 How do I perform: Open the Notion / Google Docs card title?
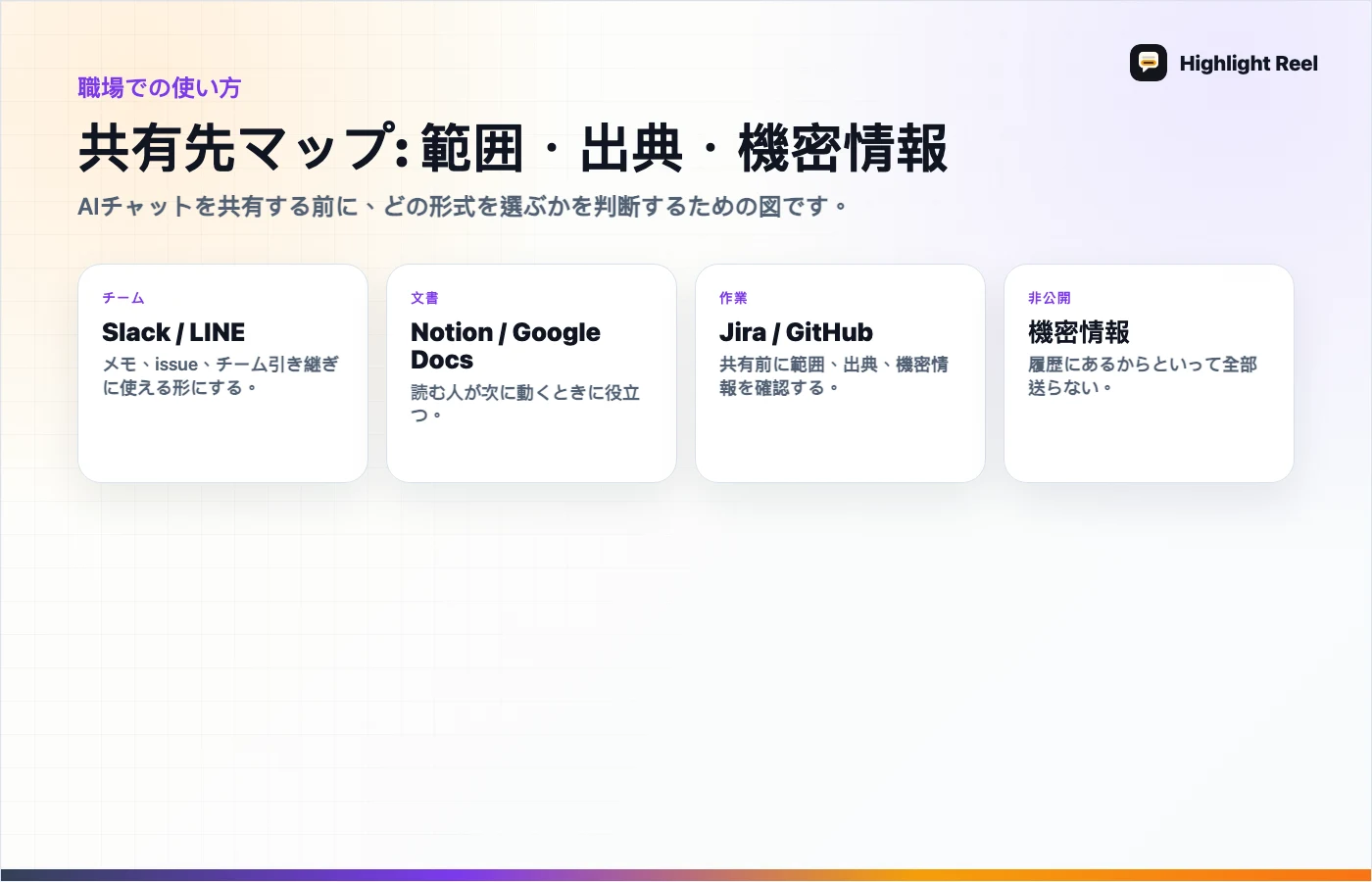(x=506, y=346)
